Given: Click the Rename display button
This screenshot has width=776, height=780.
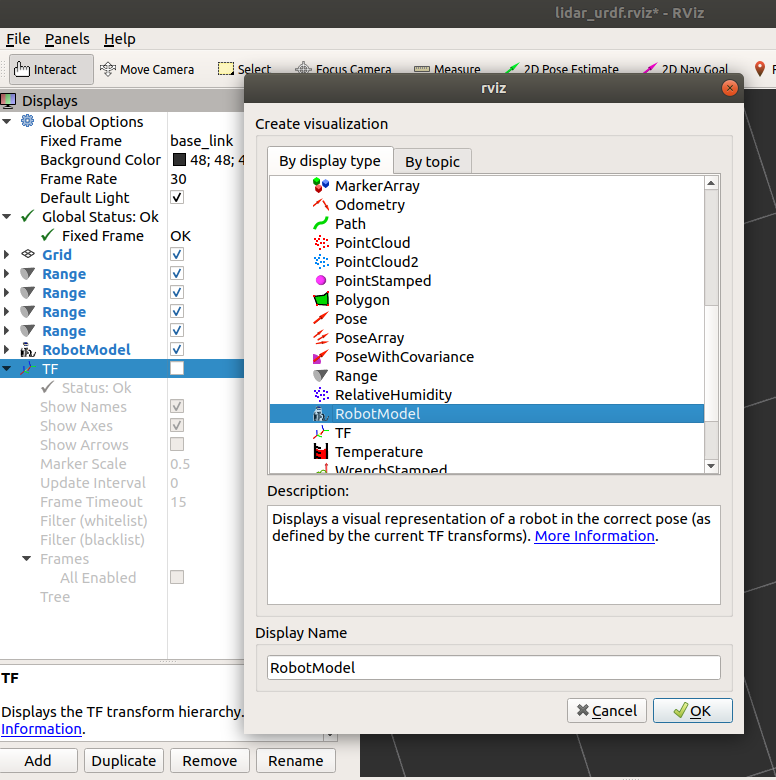Looking at the screenshot, I should [295, 761].
